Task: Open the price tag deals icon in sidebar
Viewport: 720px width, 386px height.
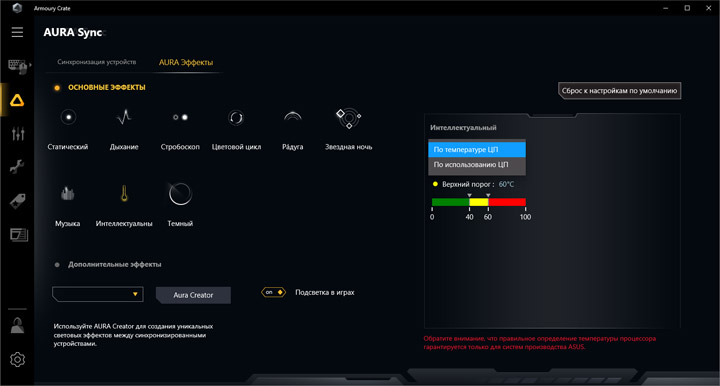Action: click(18, 201)
